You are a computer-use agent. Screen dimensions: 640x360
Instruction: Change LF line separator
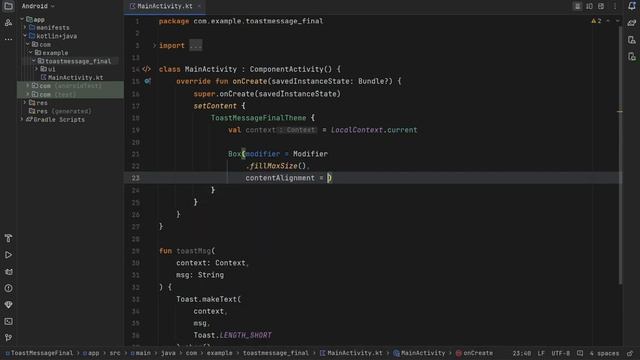tap(541, 353)
